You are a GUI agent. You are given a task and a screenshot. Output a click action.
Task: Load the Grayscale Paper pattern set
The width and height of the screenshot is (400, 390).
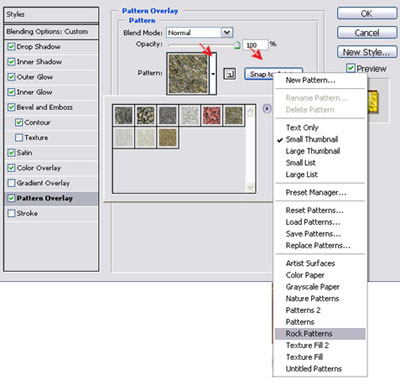click(312, 287)
